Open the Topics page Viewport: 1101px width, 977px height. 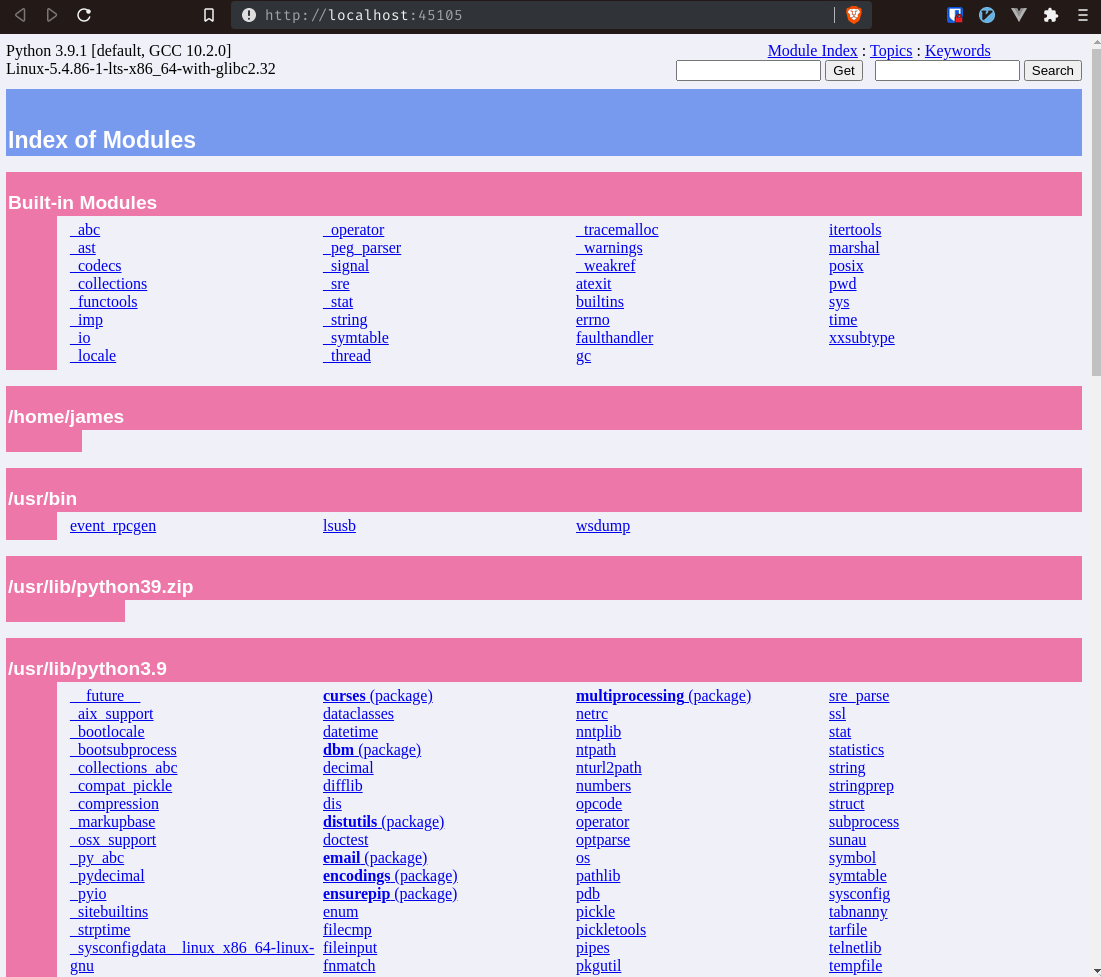(890, 51)
